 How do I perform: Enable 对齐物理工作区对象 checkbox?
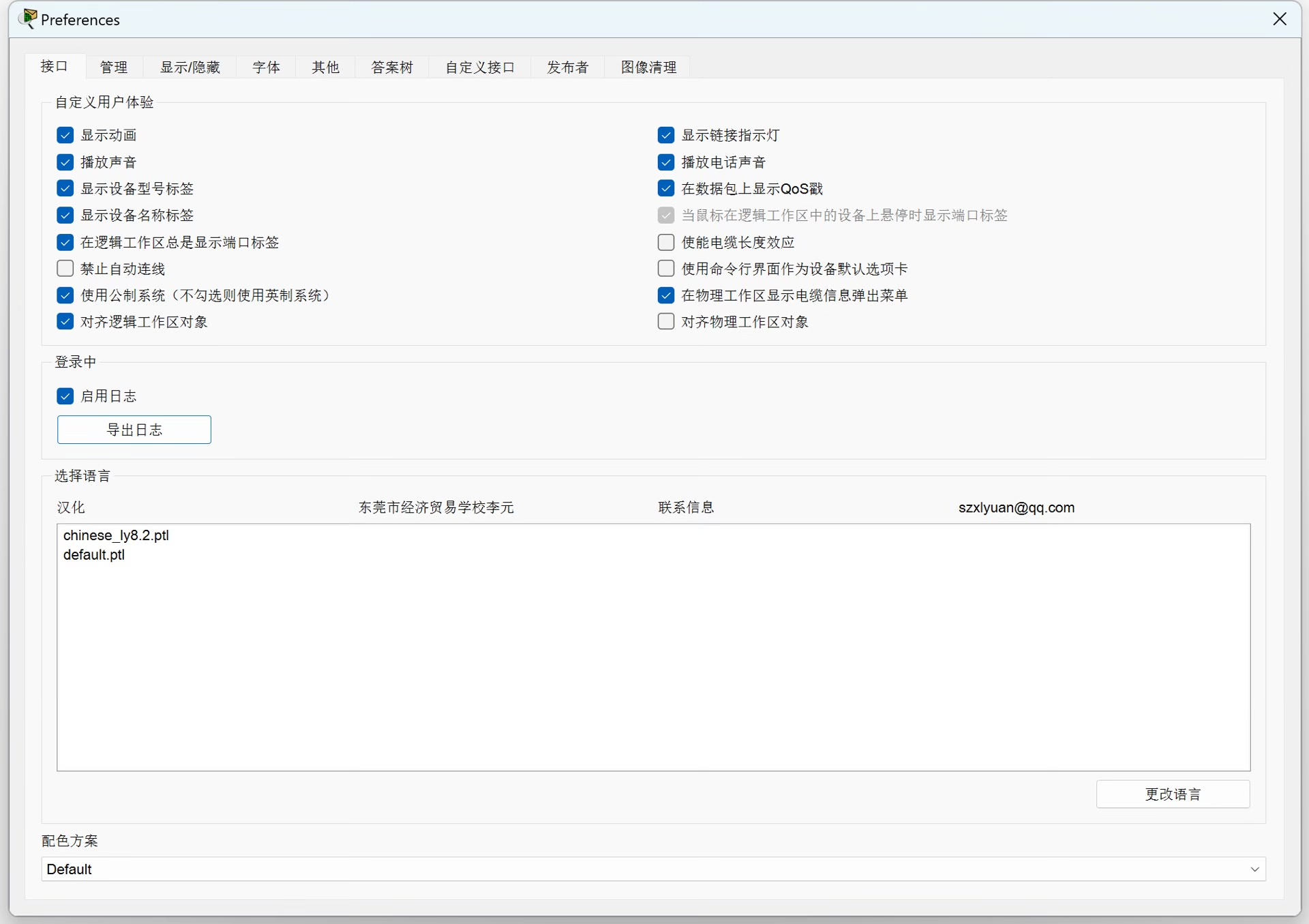[666, 322]
